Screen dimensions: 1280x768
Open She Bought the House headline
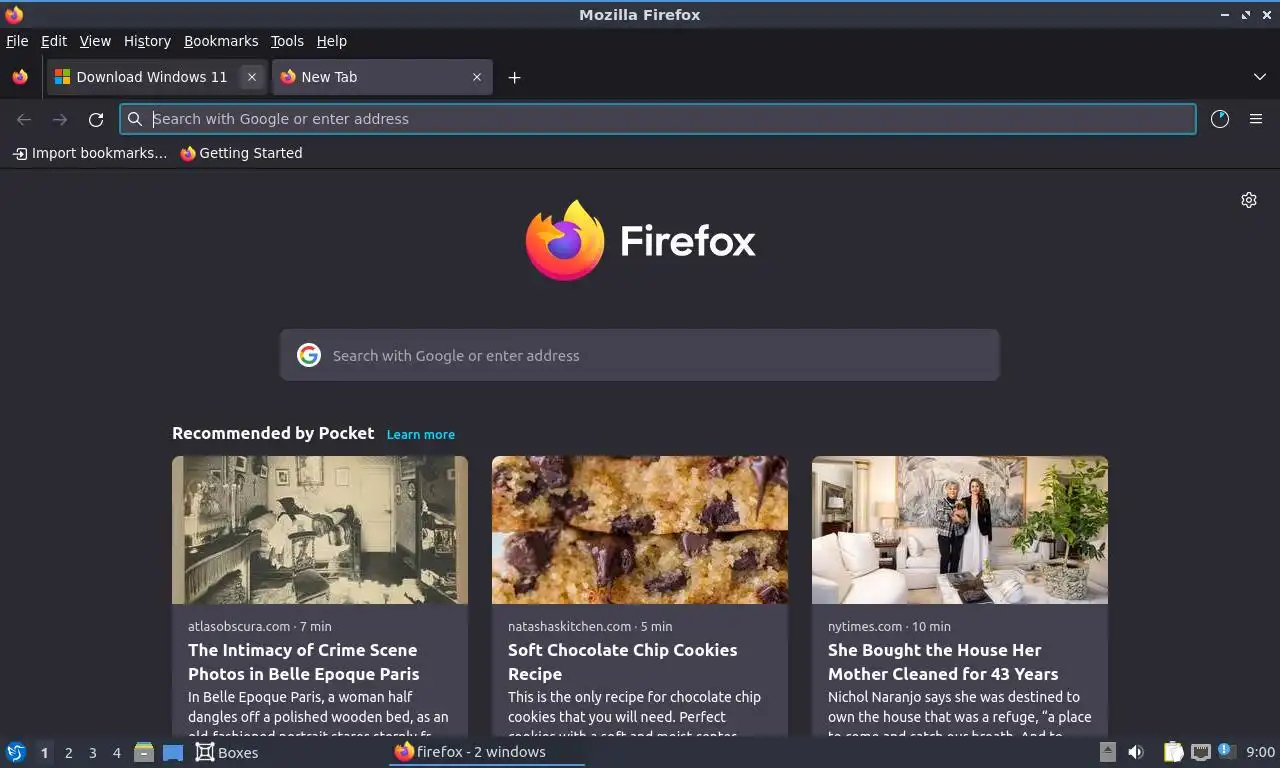click(x=943, y=662)
